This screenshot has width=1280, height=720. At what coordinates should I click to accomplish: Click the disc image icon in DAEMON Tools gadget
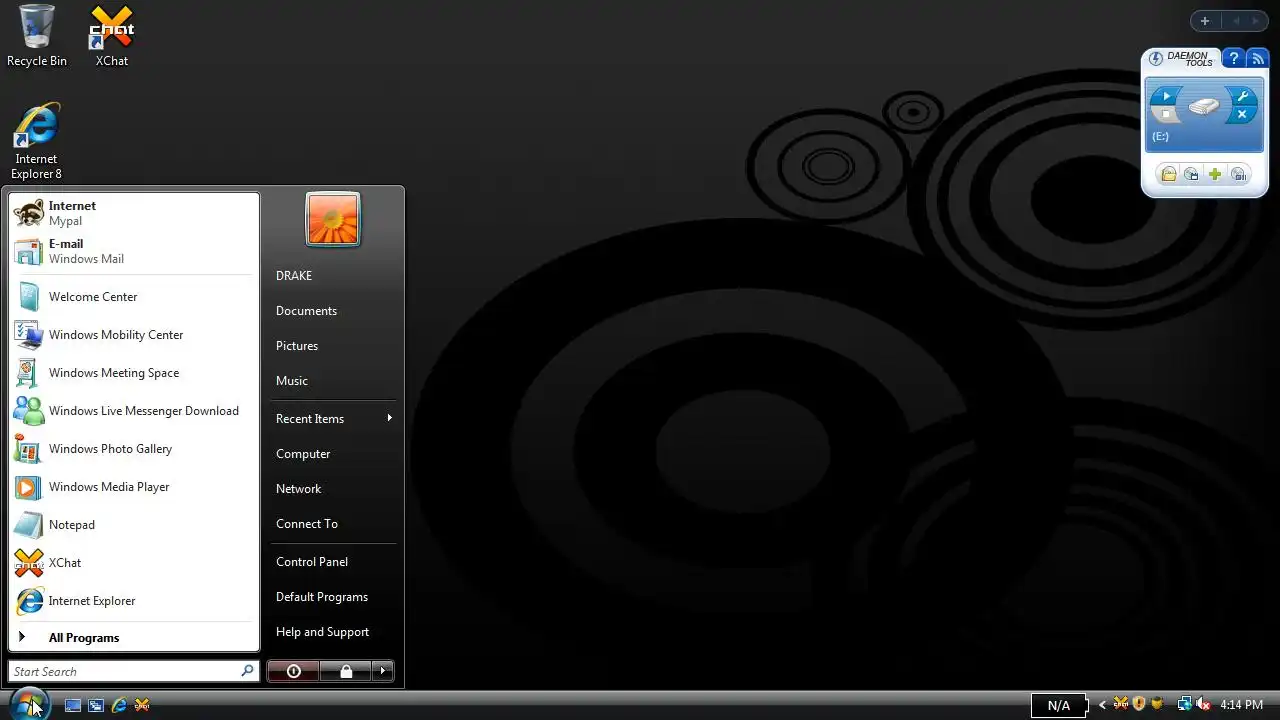pos(1191,175)
